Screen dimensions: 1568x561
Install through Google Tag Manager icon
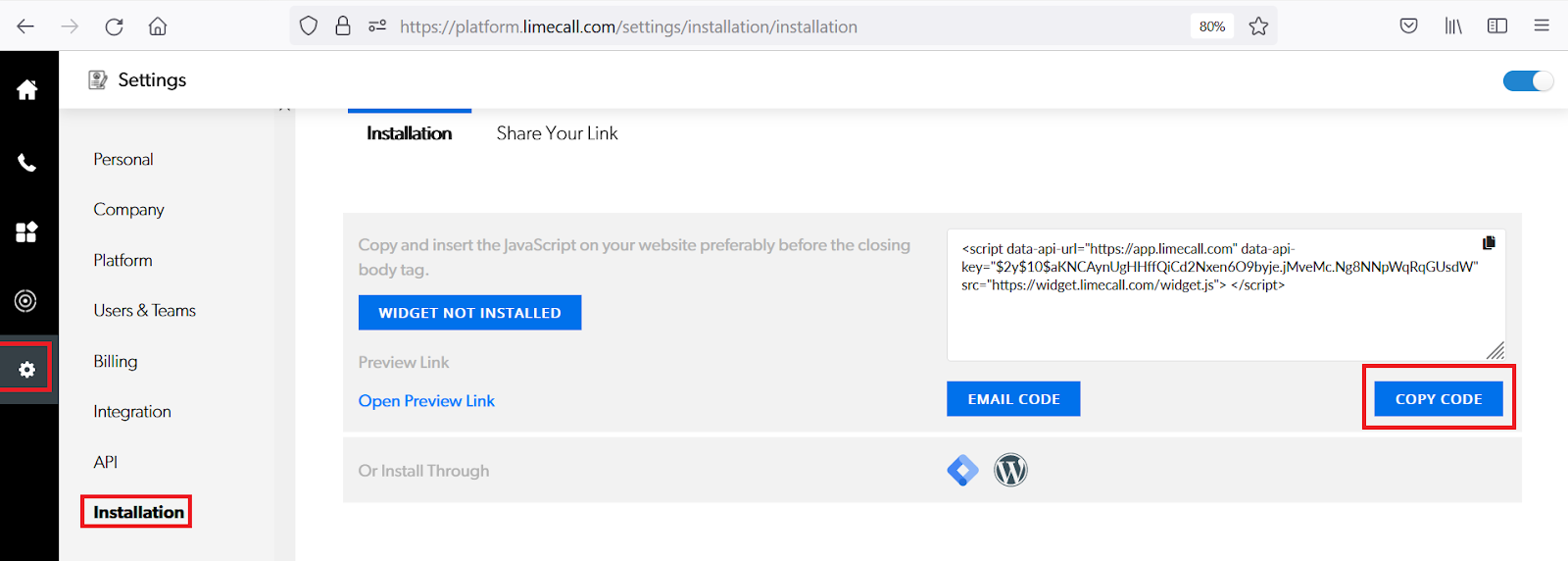(x=962, y=471)
